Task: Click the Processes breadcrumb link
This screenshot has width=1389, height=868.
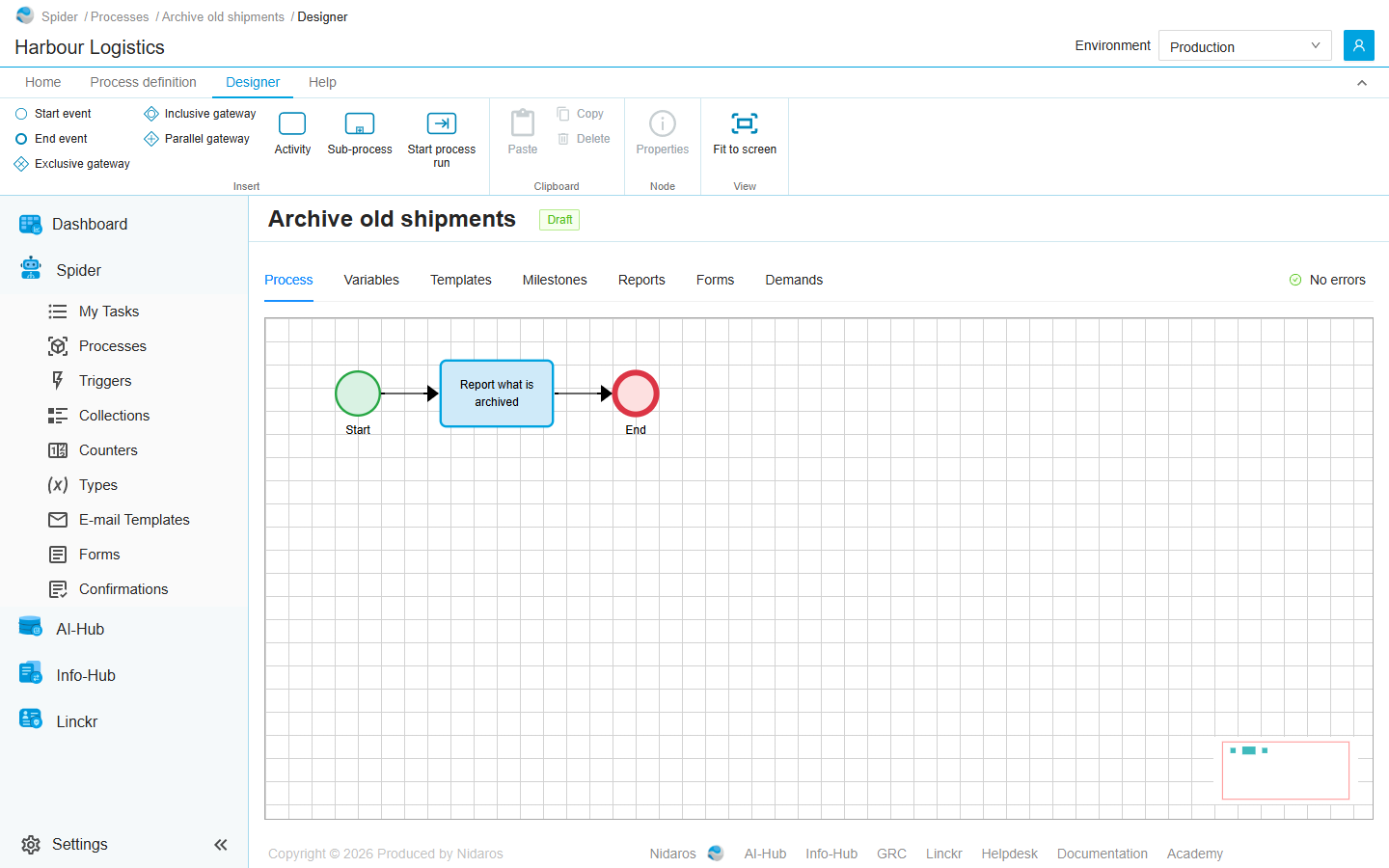Action: pyautogui.click(x=120, y=17)
